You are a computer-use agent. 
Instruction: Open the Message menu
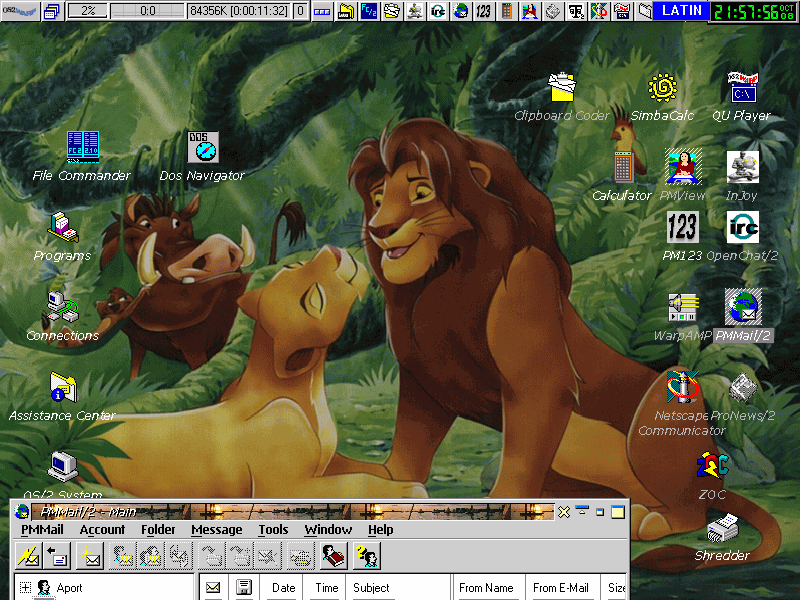point(217,530)
